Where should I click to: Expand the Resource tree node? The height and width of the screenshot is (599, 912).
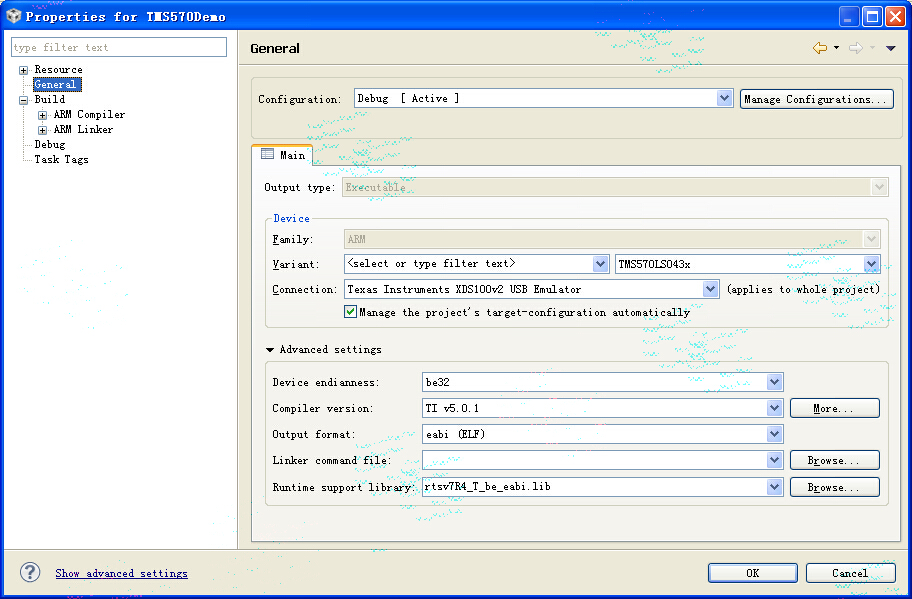pyautogui.click(x=23, y=70)
